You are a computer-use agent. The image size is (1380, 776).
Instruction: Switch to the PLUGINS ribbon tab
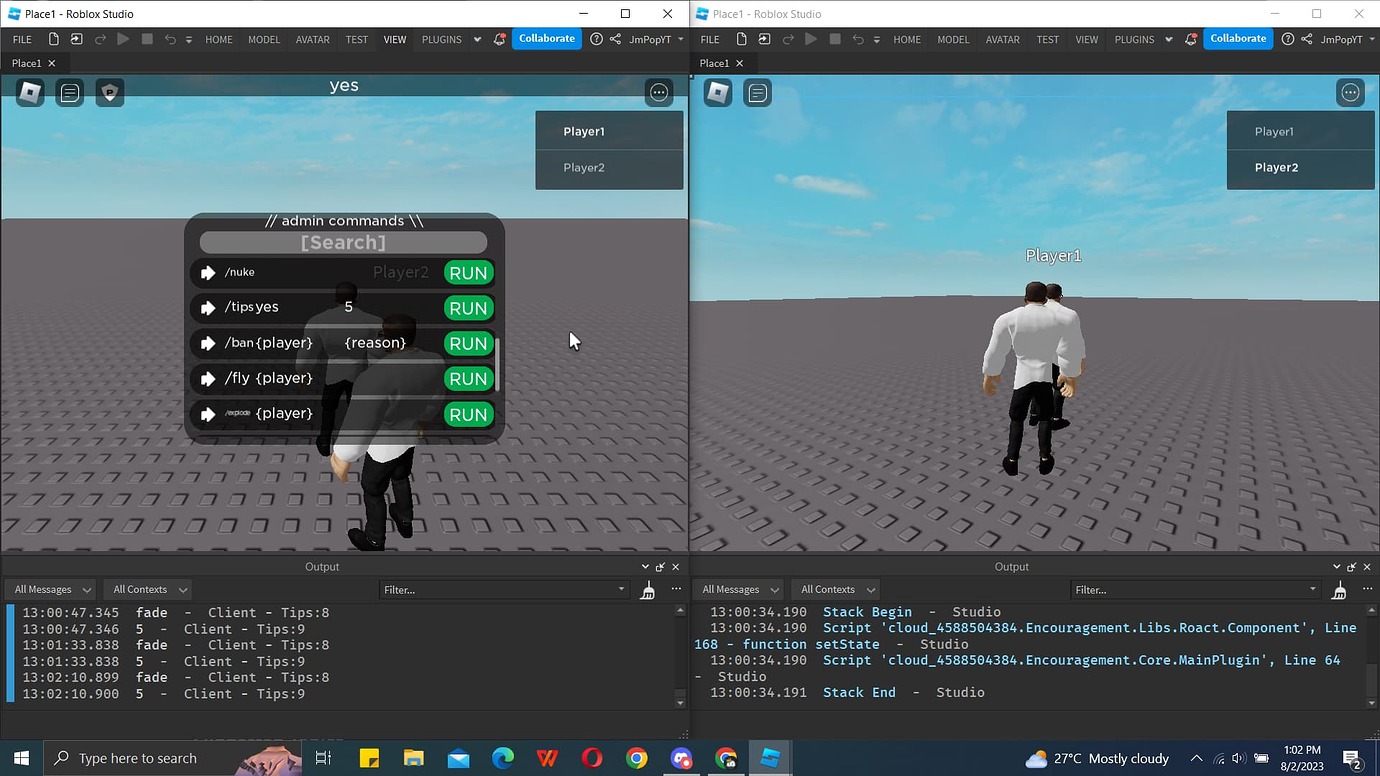pos(441,39)
